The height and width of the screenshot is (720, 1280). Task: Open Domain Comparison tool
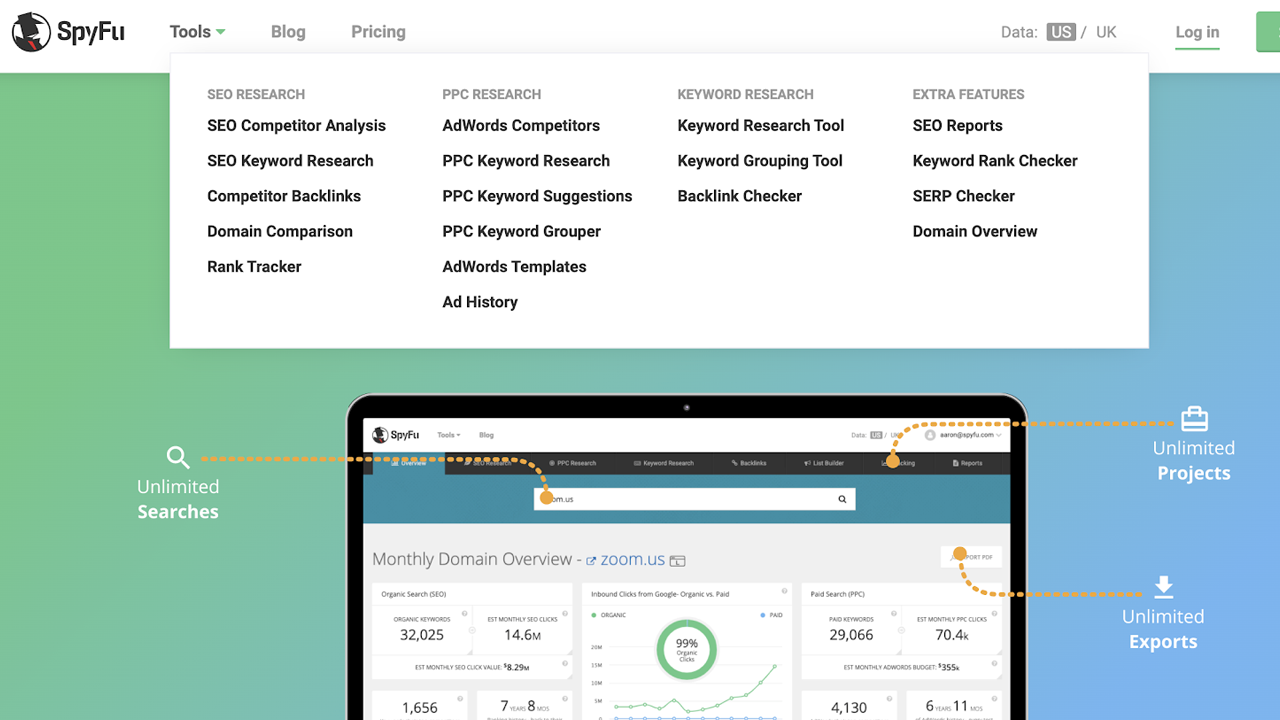280,231
